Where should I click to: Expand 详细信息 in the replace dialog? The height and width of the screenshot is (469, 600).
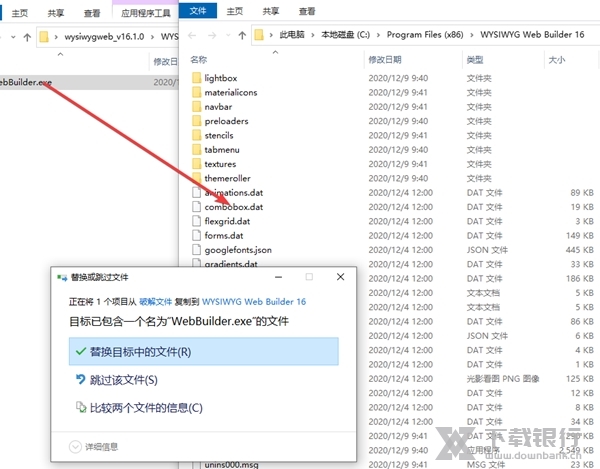93,446
